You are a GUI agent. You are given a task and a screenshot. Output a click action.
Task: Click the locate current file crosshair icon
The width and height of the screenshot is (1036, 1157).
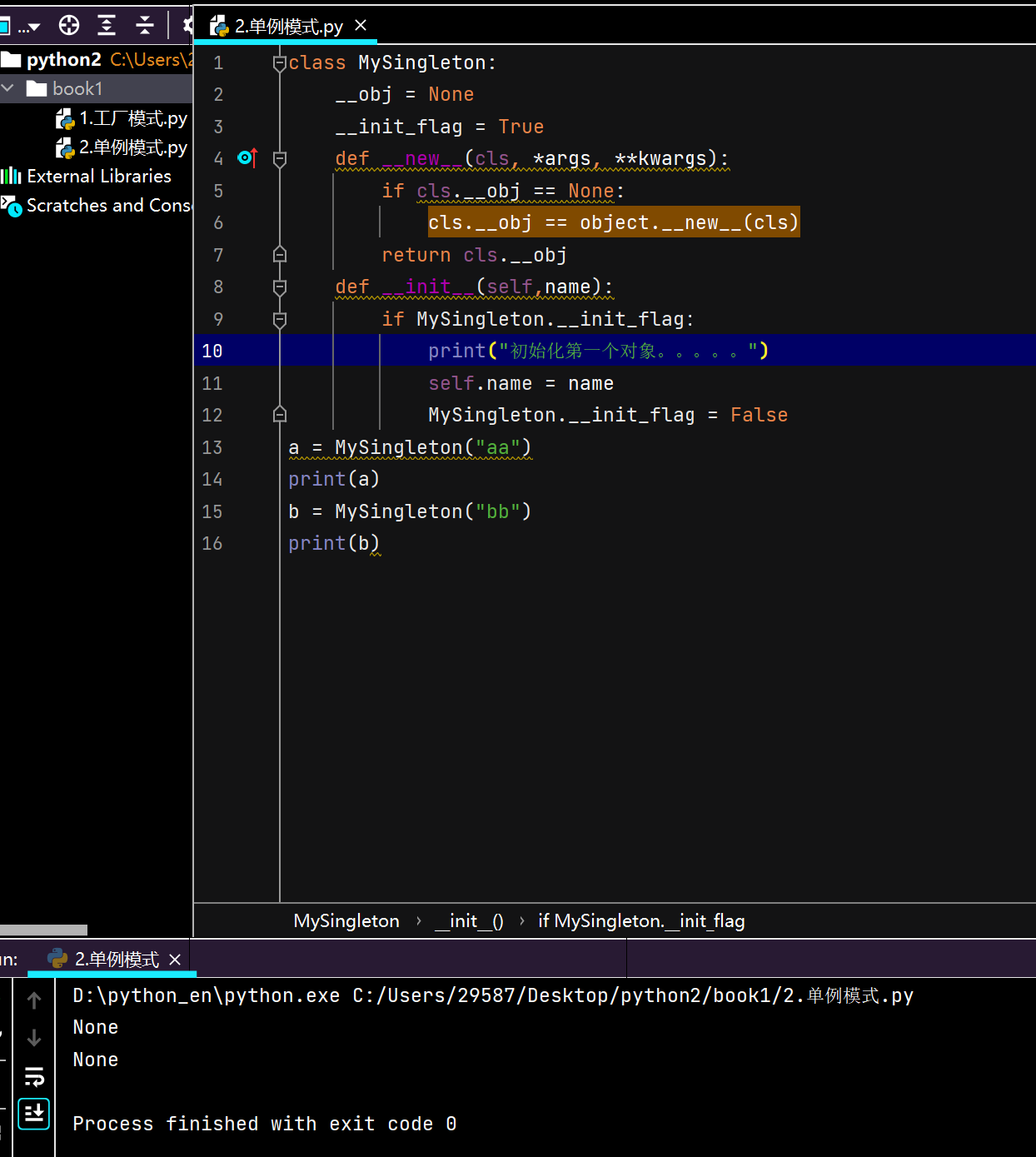(x=69, y=26)
